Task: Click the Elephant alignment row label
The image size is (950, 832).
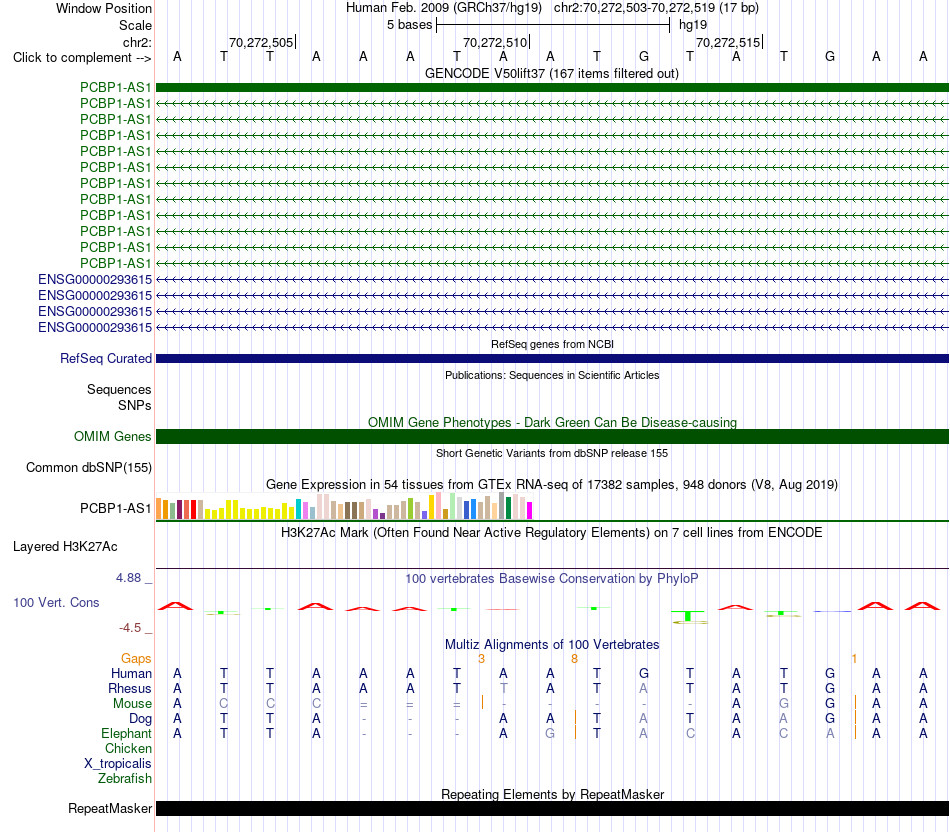Action: pyautogui.click(x=126, y=733)
